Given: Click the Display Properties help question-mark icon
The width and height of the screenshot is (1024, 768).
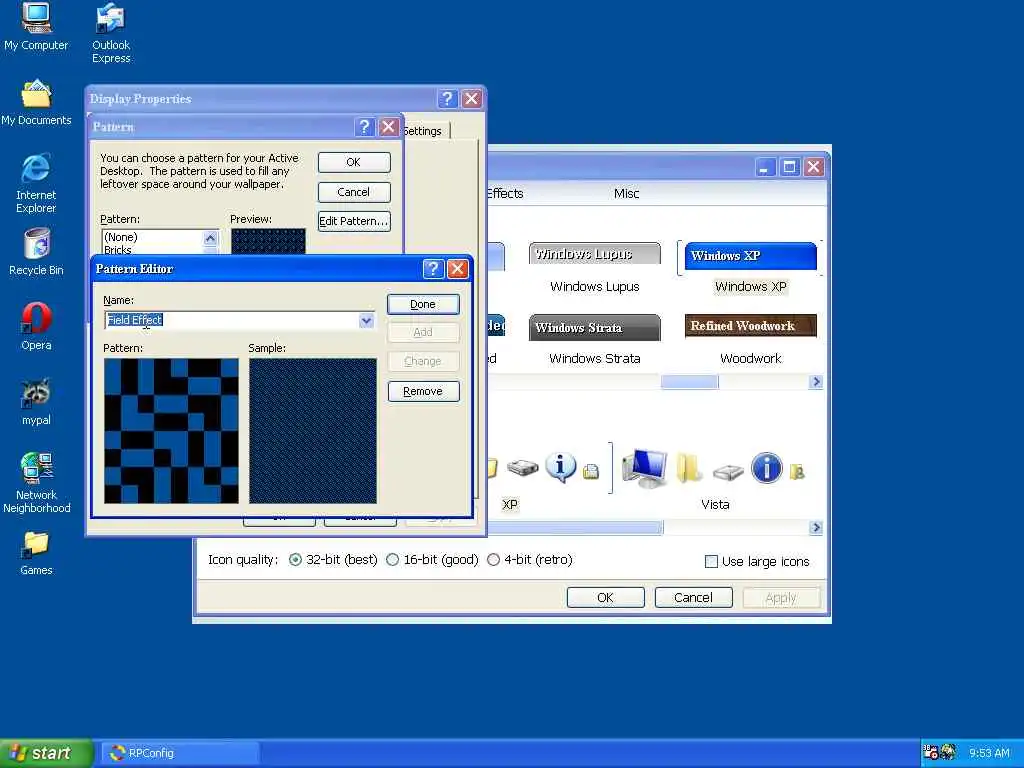Looking at the screenshot, I should tap(447, 99).
